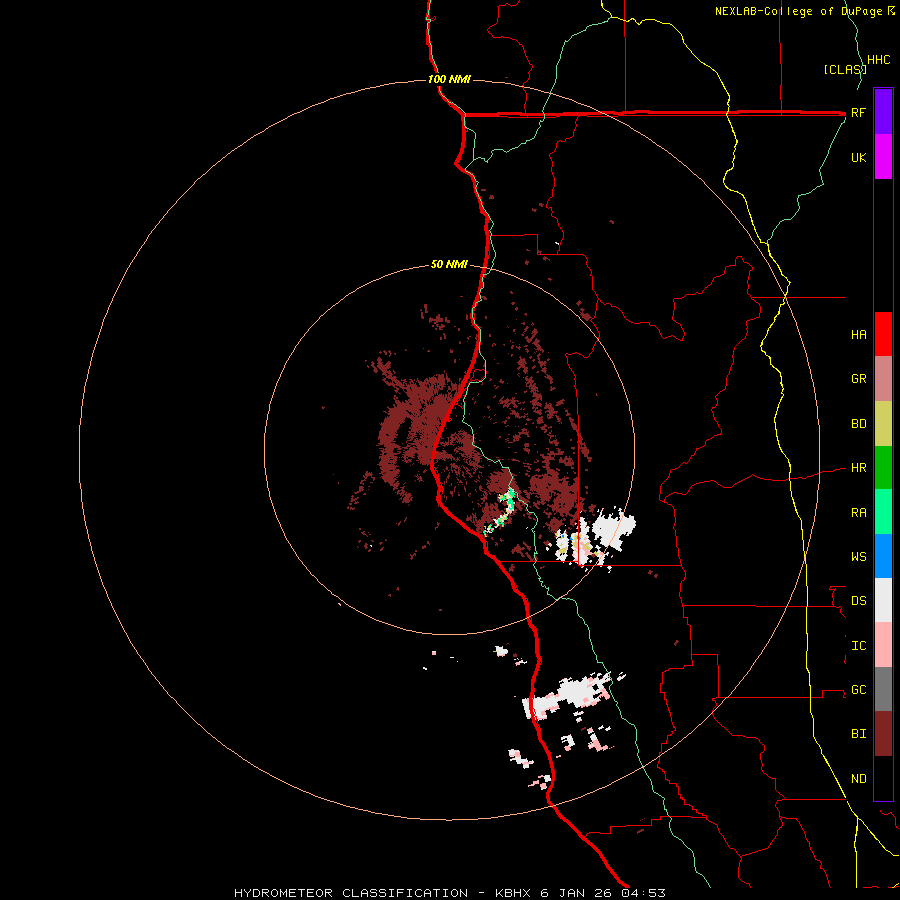Click the HHC product code label
The width and height of the screenshot is (900, 900).
(x=878, y=60)
